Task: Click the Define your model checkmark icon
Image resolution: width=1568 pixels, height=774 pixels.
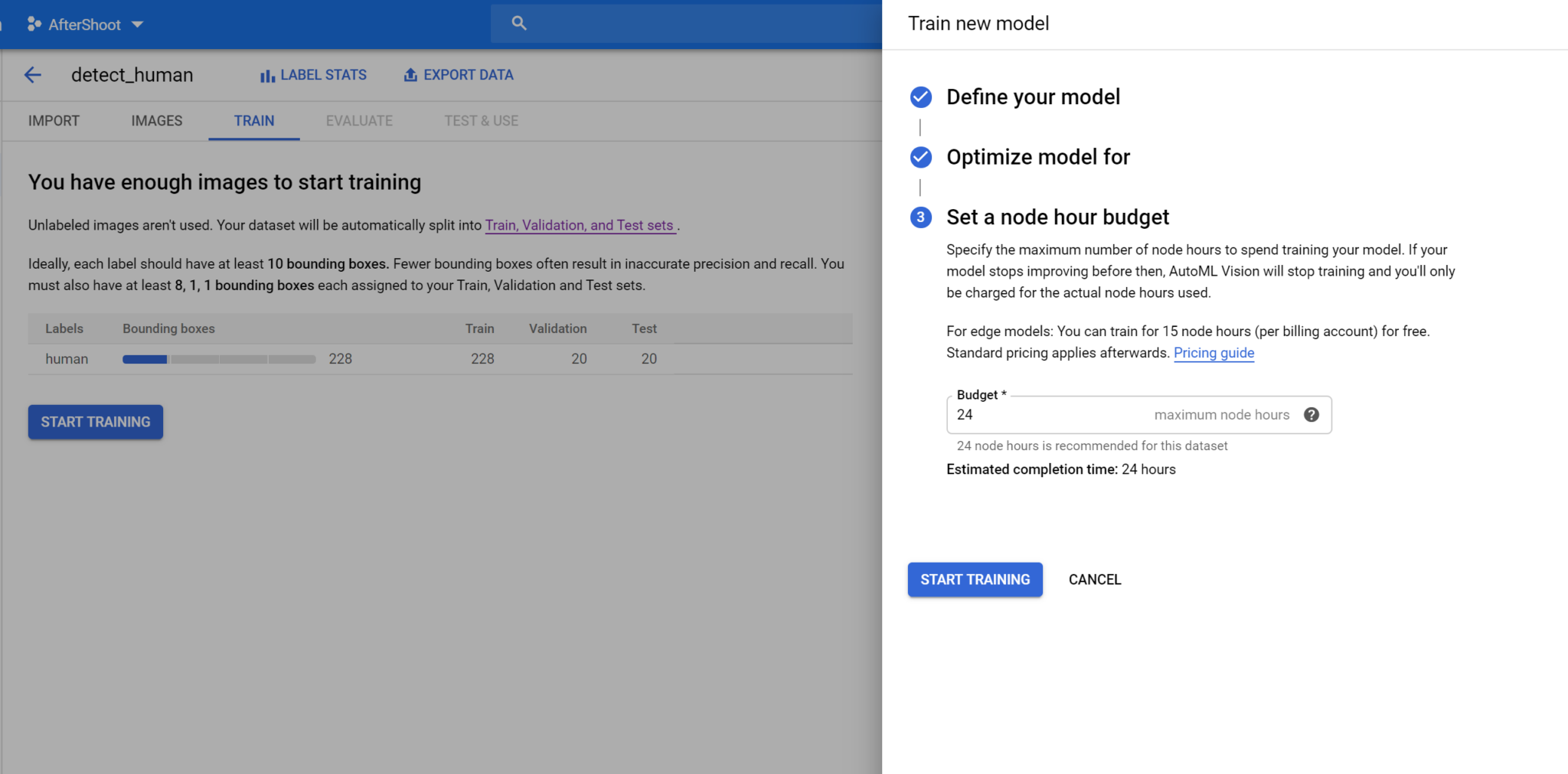Action: click(921, 97)
